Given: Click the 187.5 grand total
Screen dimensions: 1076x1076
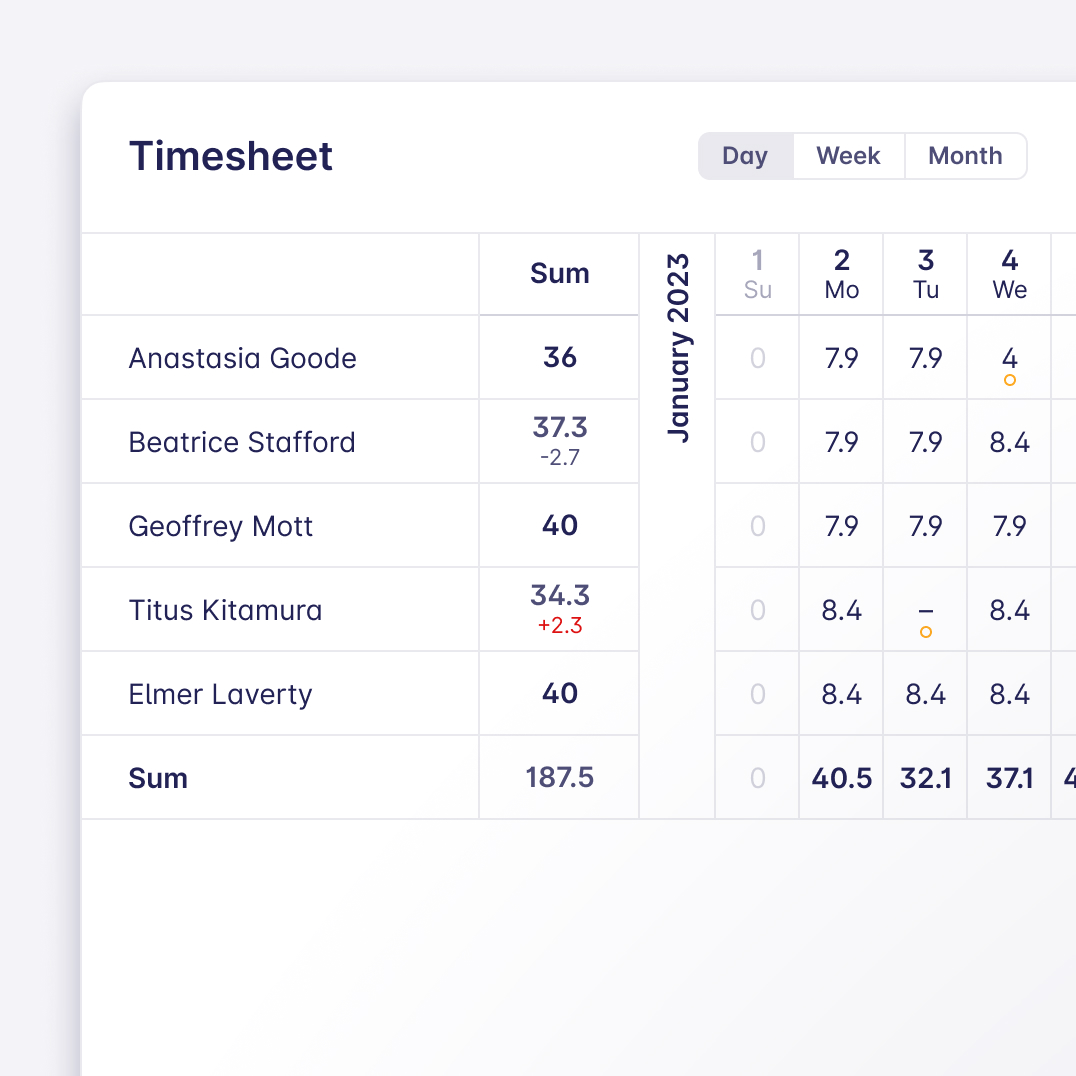Looking at the screenshot, I should [559, 778].
